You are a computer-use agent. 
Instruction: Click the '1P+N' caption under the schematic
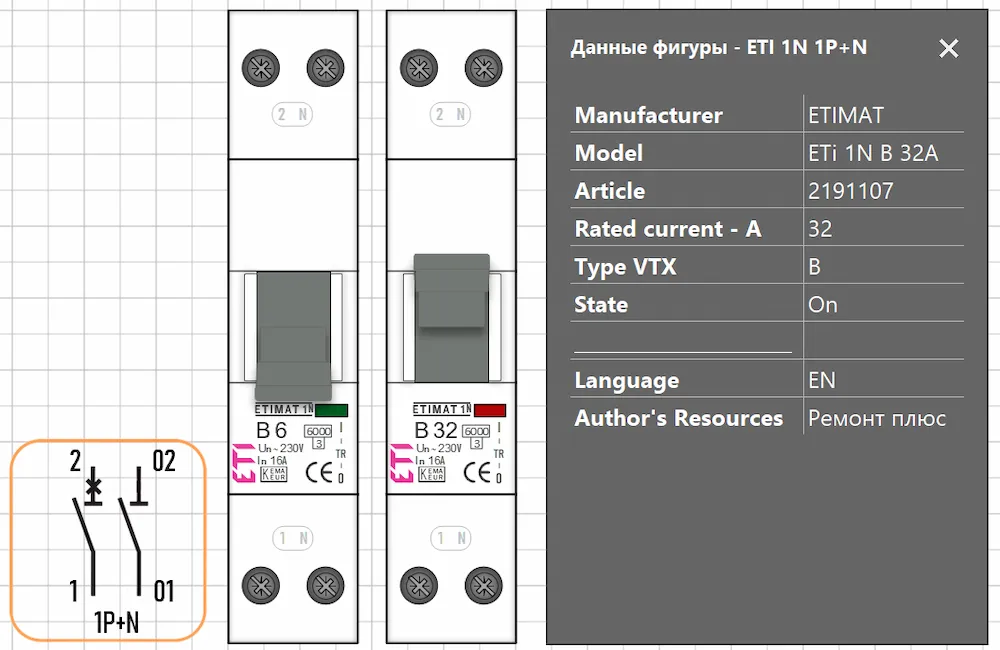coord(116,622)
